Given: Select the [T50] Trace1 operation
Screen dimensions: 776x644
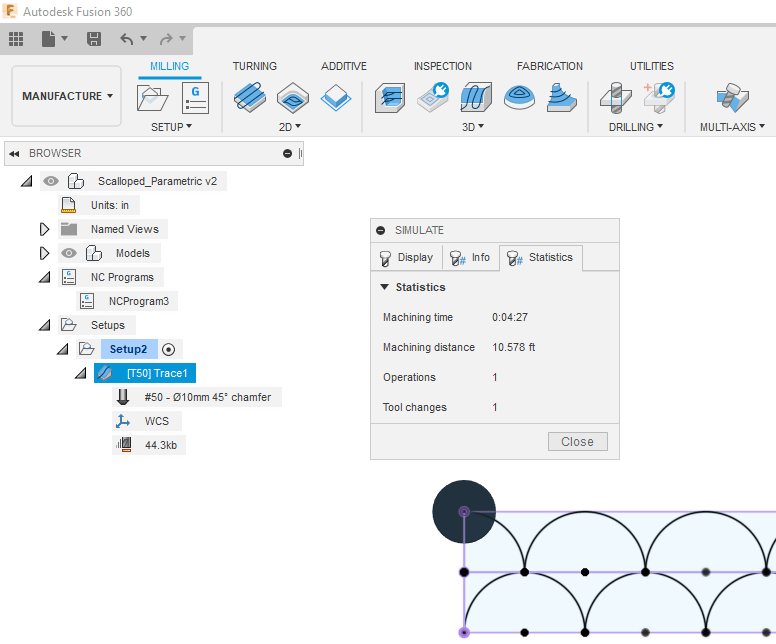Looking at the screenshot, I should 156,373.
